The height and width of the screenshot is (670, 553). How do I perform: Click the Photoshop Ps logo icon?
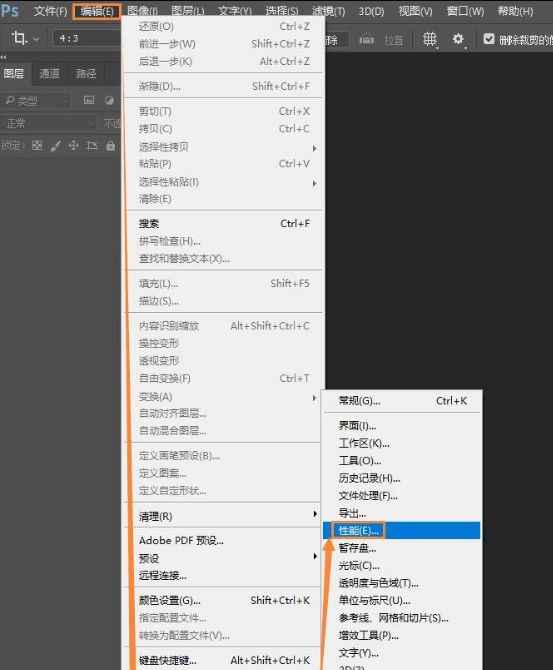[10, 10]
